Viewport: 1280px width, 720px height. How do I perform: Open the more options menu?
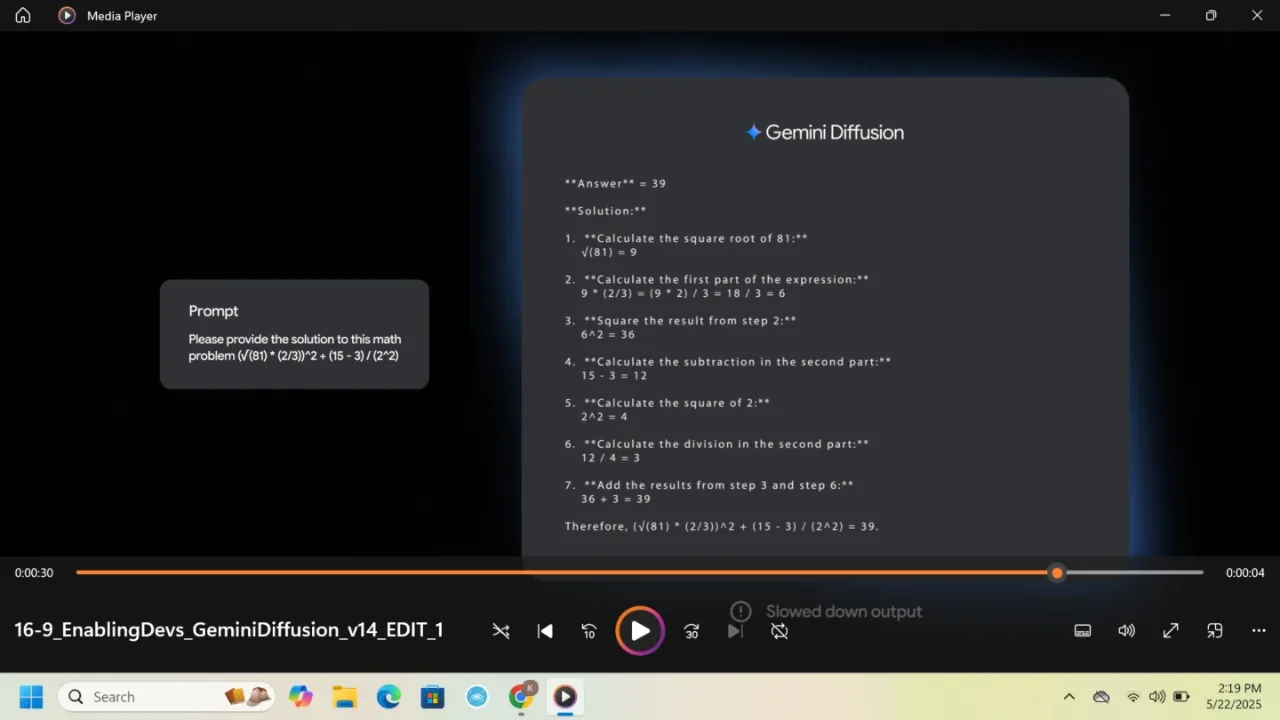(x=1258, y=631)
